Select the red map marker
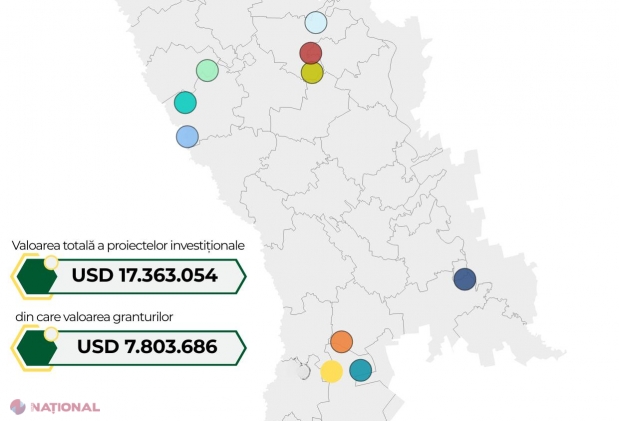 [x=311, y=53]
